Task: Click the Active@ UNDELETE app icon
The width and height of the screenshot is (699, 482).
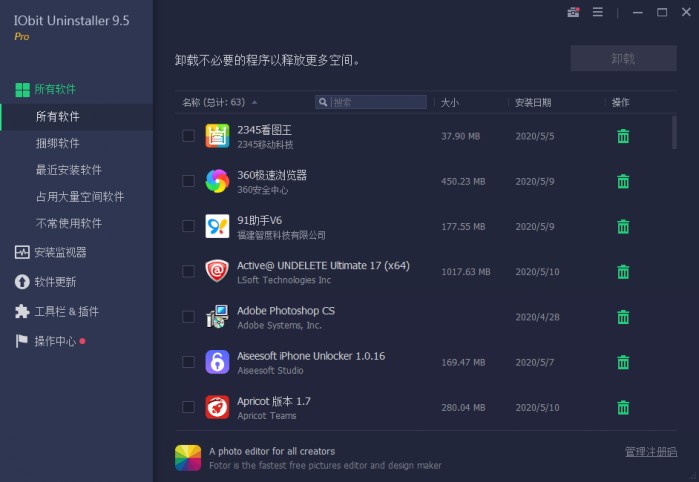Action: pos(217,271)
